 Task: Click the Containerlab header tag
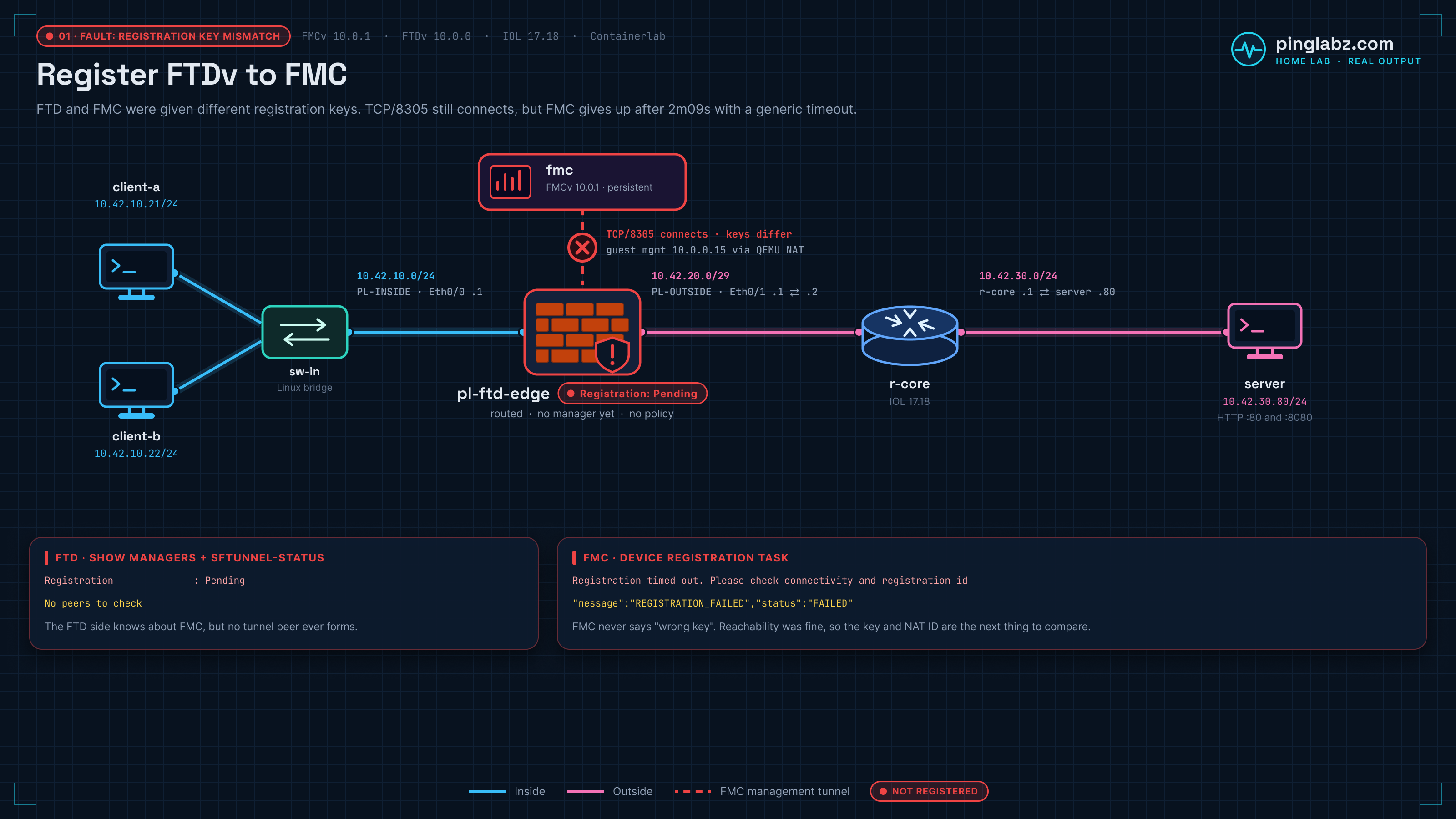click(627, 36)
